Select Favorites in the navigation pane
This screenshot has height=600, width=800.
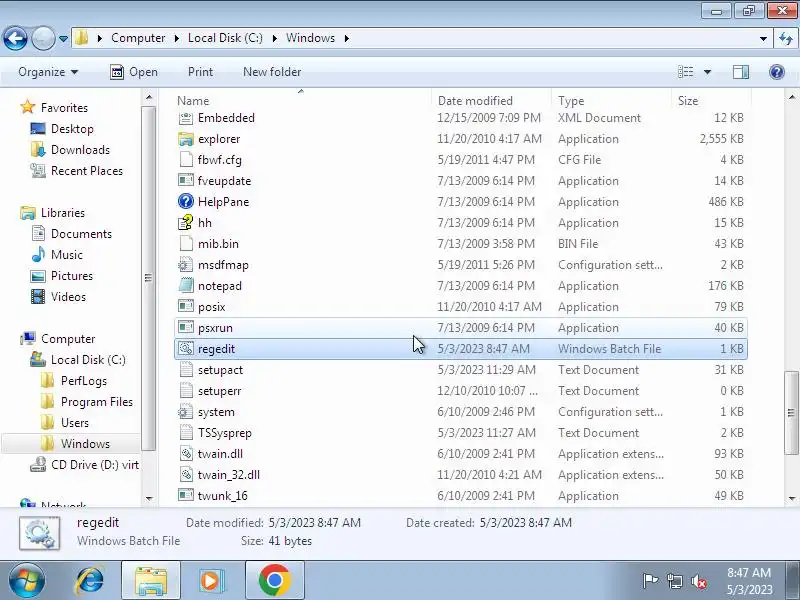(64, 108)
